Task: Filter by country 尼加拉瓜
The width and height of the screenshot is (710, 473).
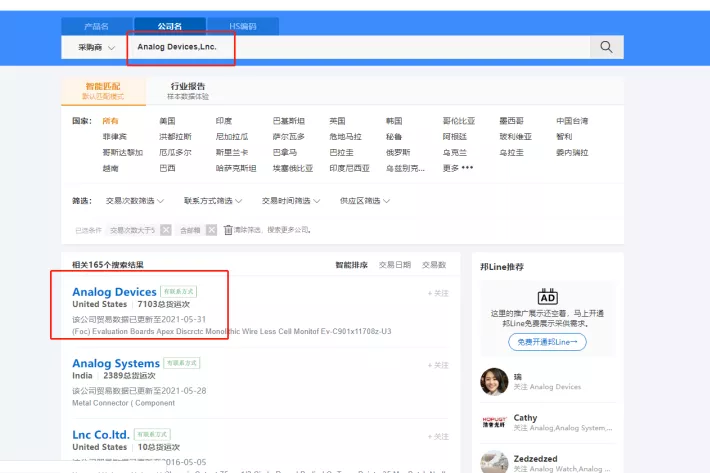Action: pos(232,137)
